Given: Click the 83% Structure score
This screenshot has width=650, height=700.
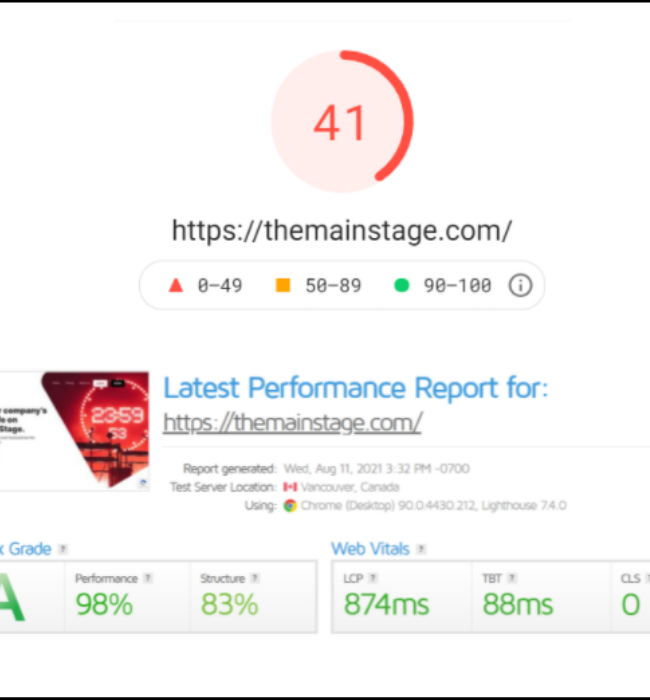Looking at the screenshot, I should (x=229, y=604).
